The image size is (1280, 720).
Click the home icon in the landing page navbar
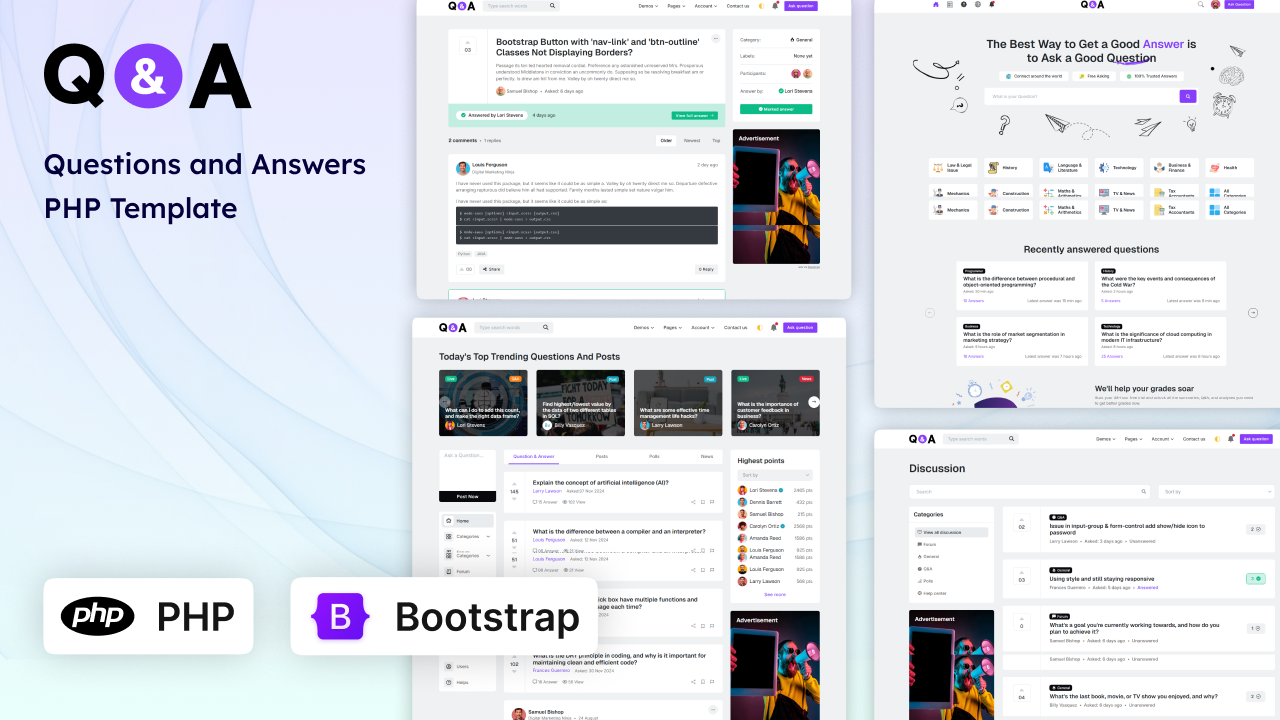pyautogui.click(x=936, y=4)
